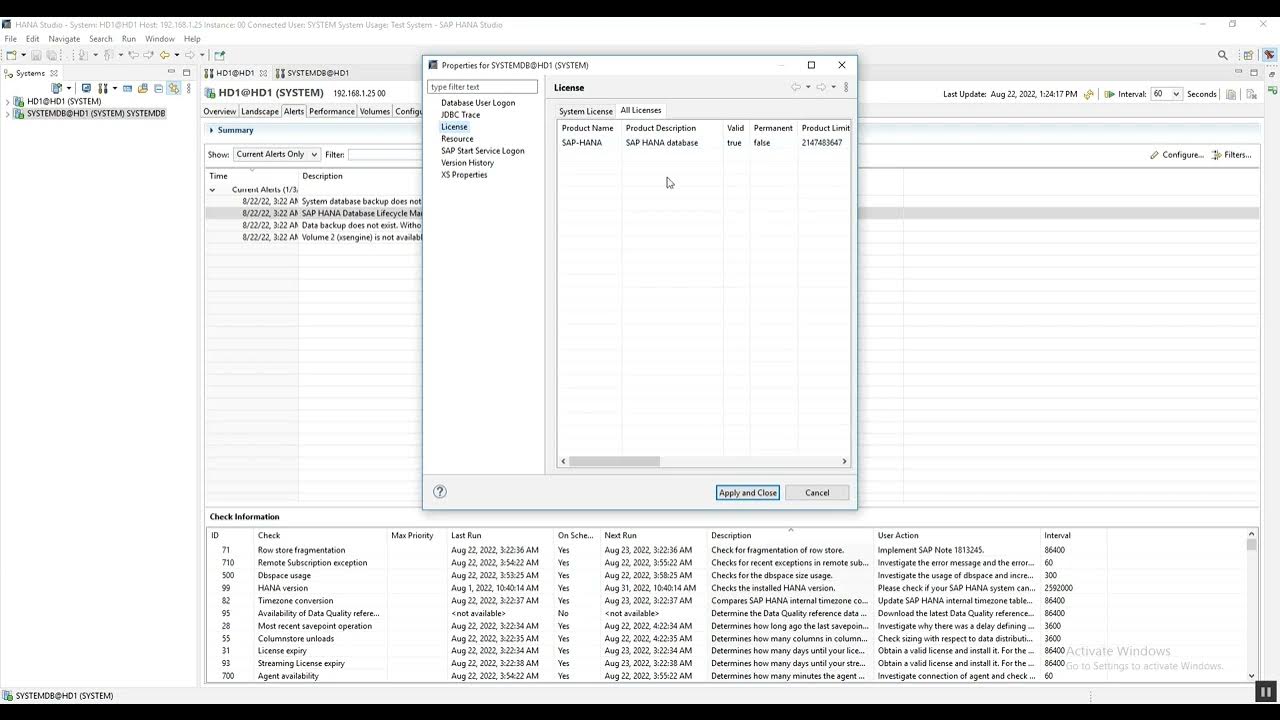
Task: Switch to the All Licenses tab
Action: [641, 110]
